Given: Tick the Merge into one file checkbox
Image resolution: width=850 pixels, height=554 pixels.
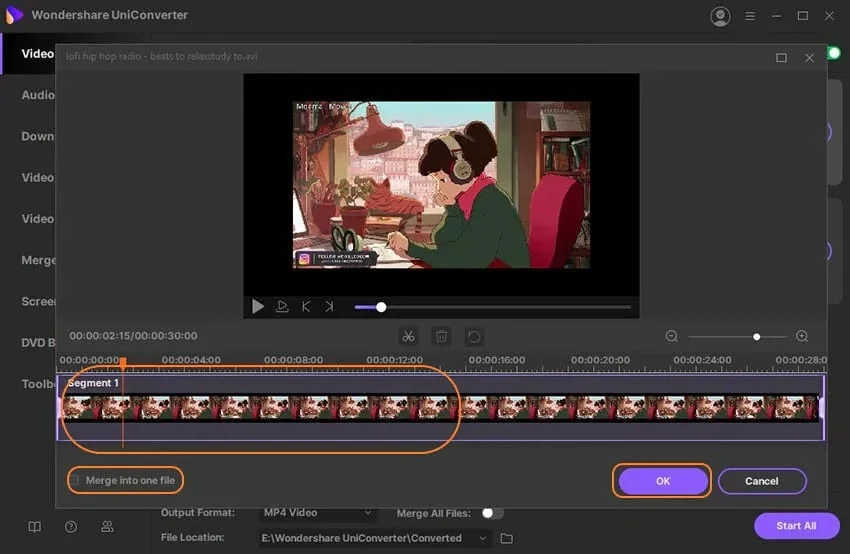Looking at the screenshot, I should pos(75,480).
